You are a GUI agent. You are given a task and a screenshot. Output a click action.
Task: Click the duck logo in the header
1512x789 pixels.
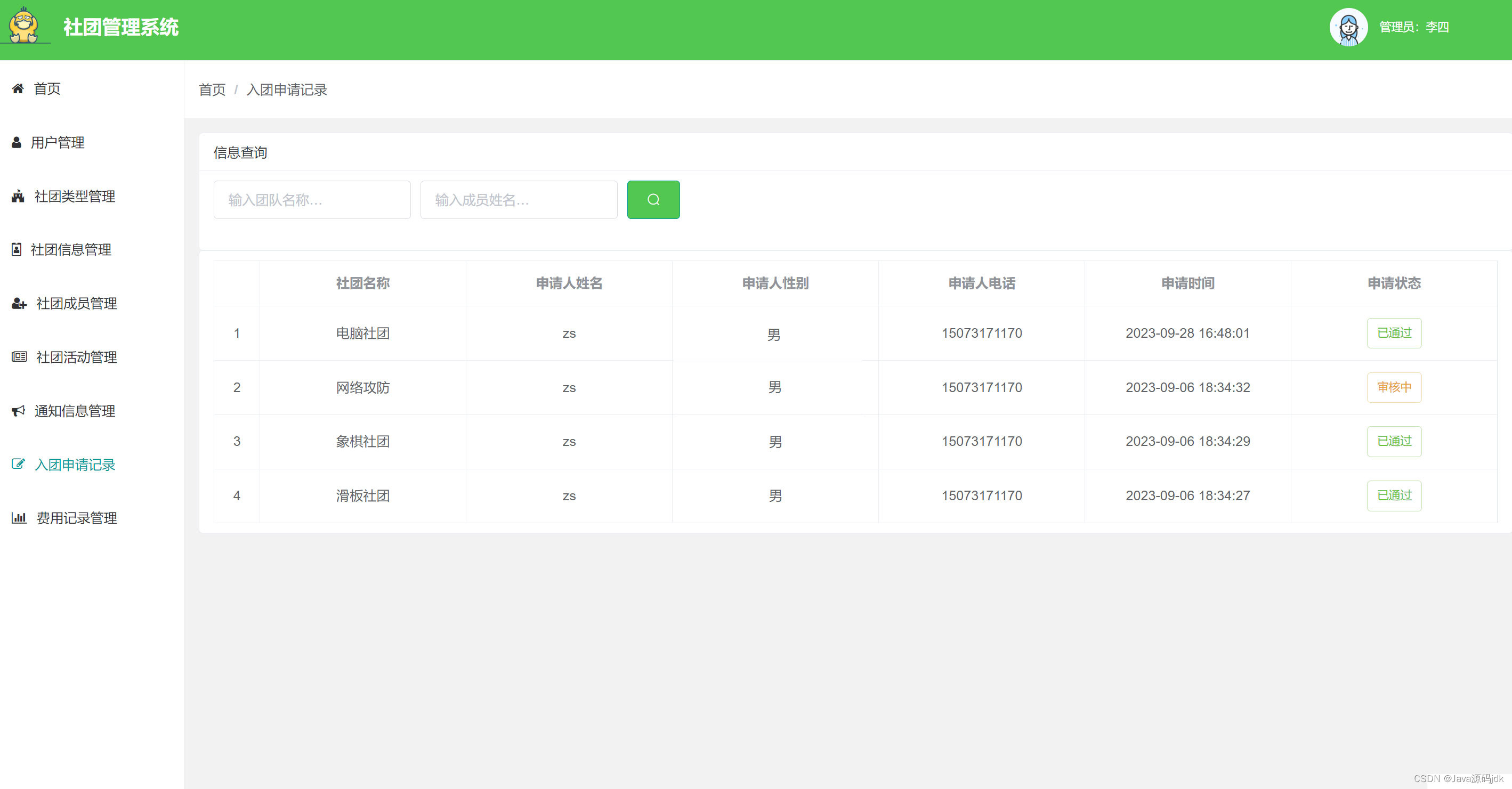(24, 26)
